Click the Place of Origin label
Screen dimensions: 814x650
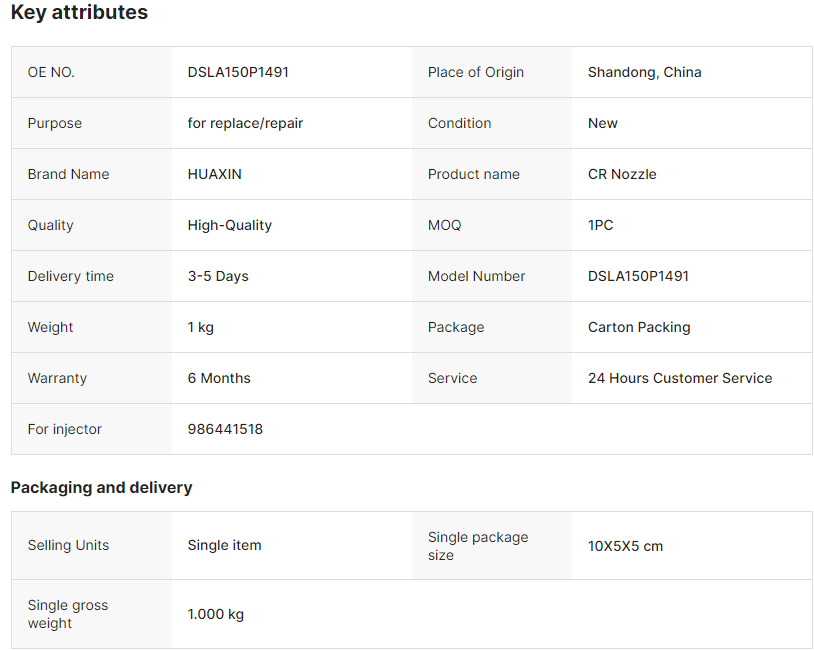click(x=475, y=72)
